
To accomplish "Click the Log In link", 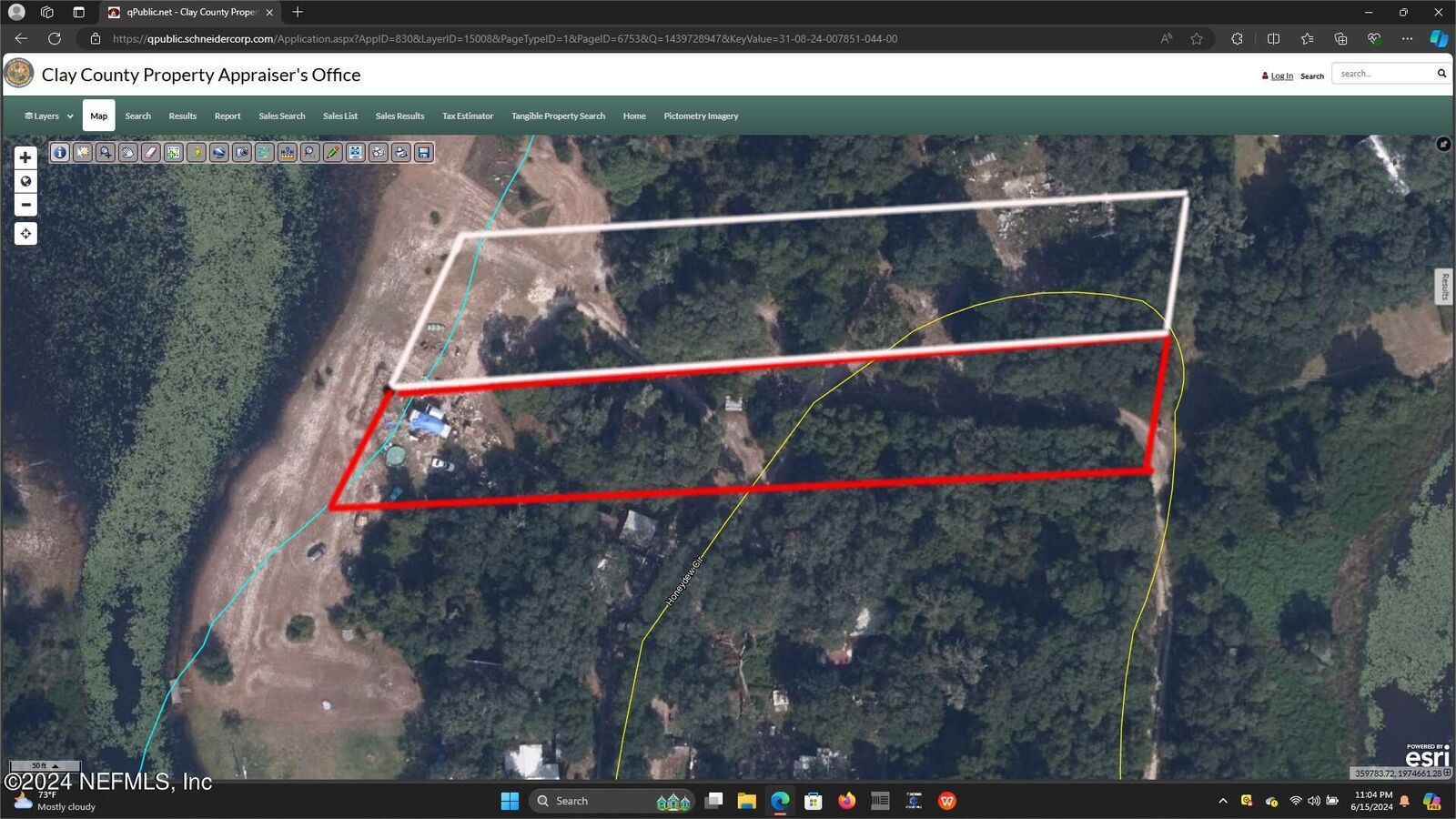I will click(x=1282, y=76).
